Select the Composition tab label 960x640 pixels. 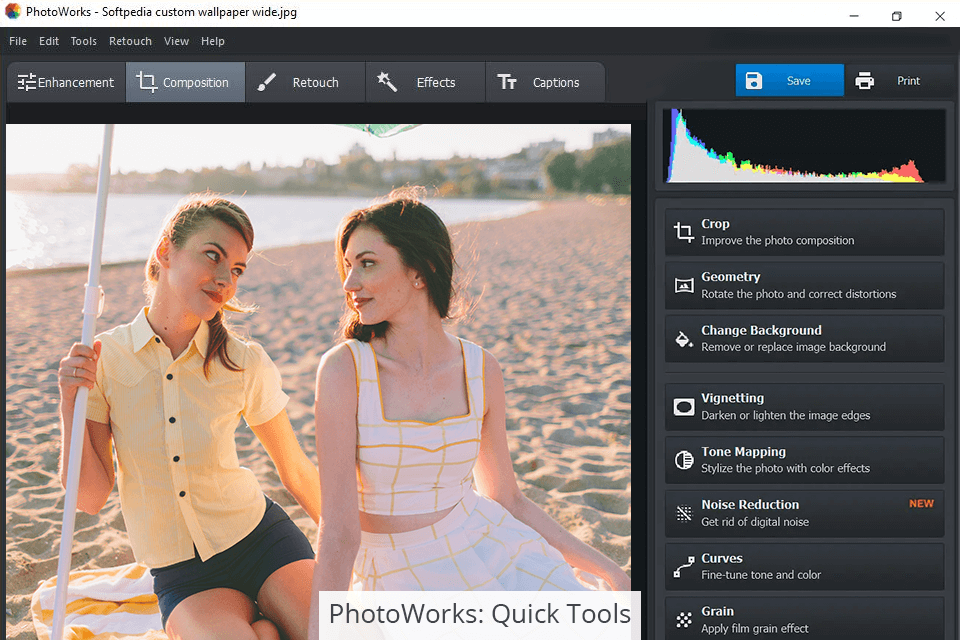pos(195,83)
